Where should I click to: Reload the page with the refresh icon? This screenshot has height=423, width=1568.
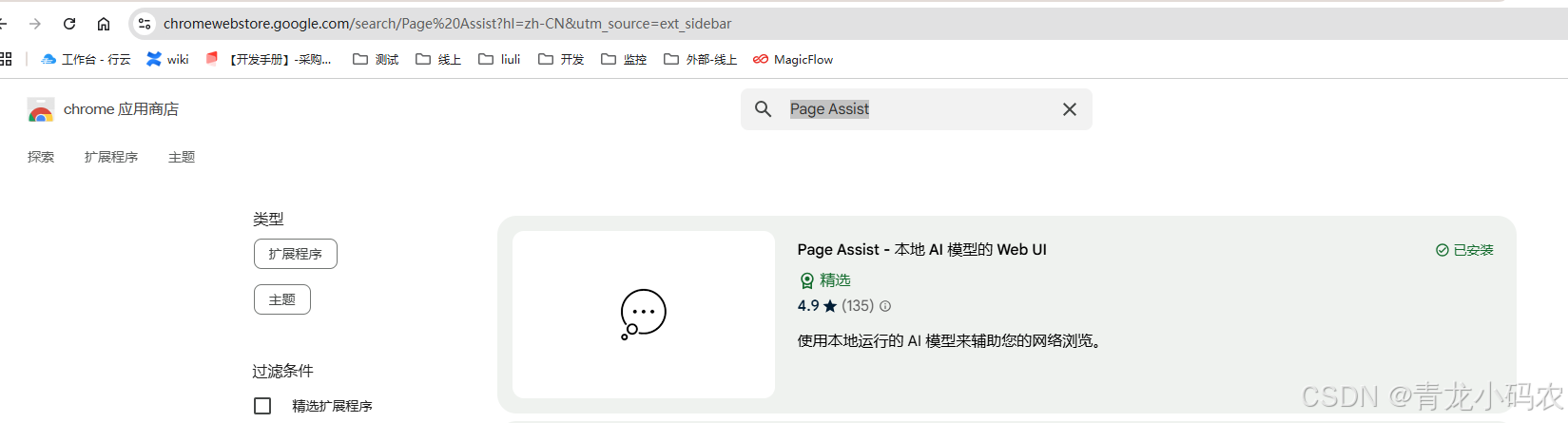click(69, 24)
